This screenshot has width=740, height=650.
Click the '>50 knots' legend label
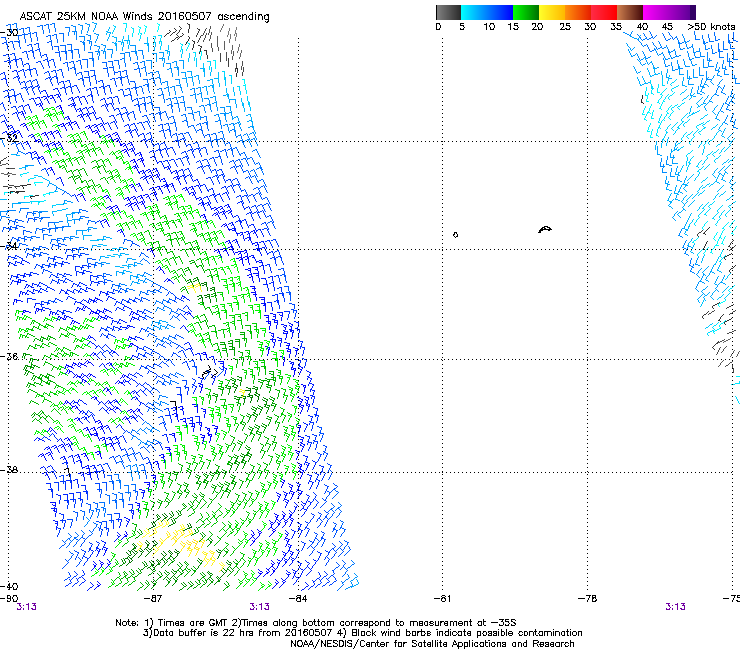point(711,27)
